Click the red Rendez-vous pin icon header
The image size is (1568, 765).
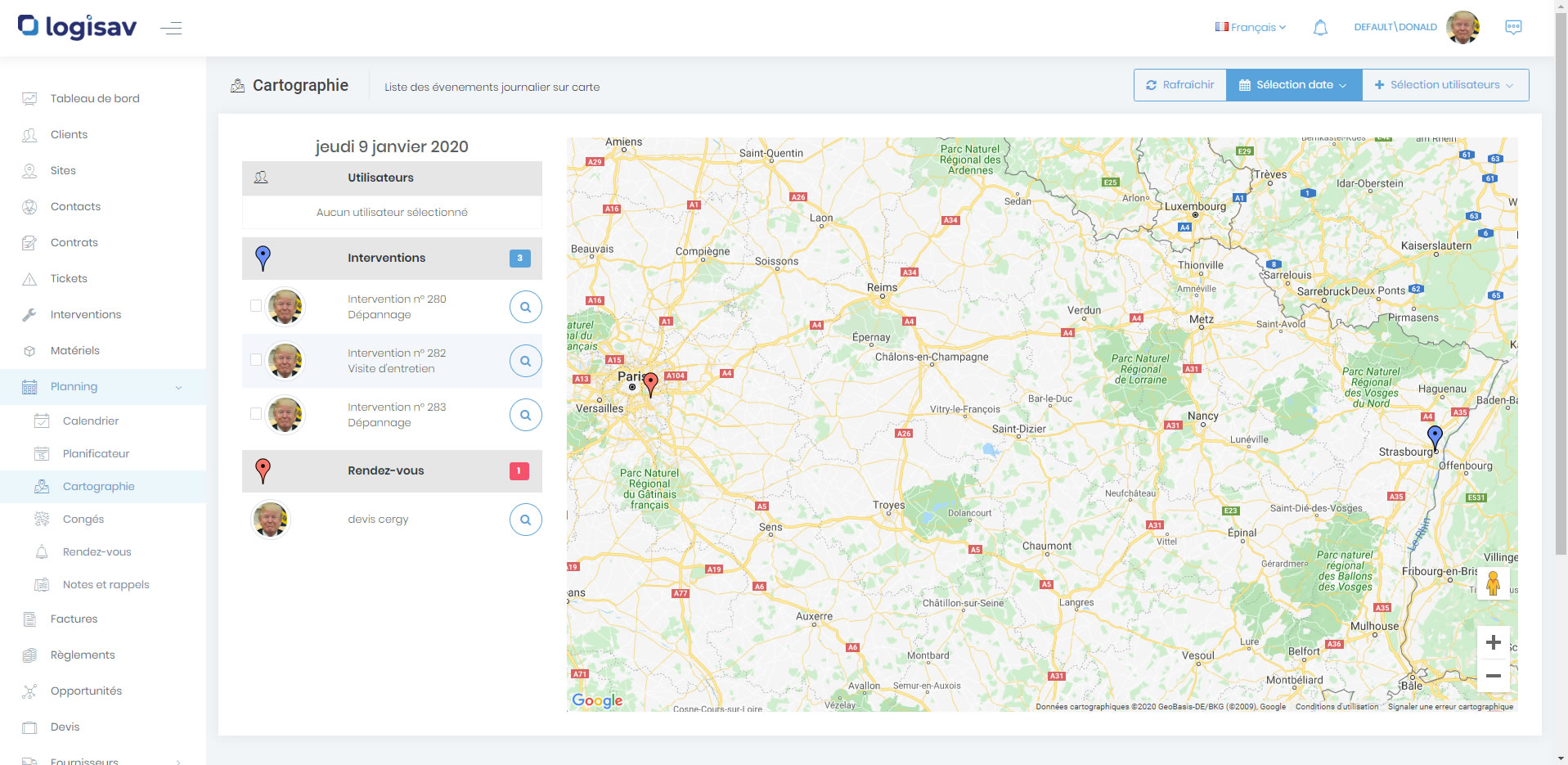pos(263,470)
